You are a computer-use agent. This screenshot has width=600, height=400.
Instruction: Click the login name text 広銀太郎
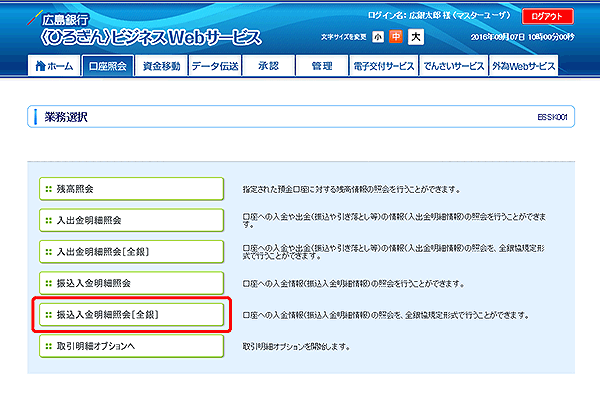coord(425,16)
